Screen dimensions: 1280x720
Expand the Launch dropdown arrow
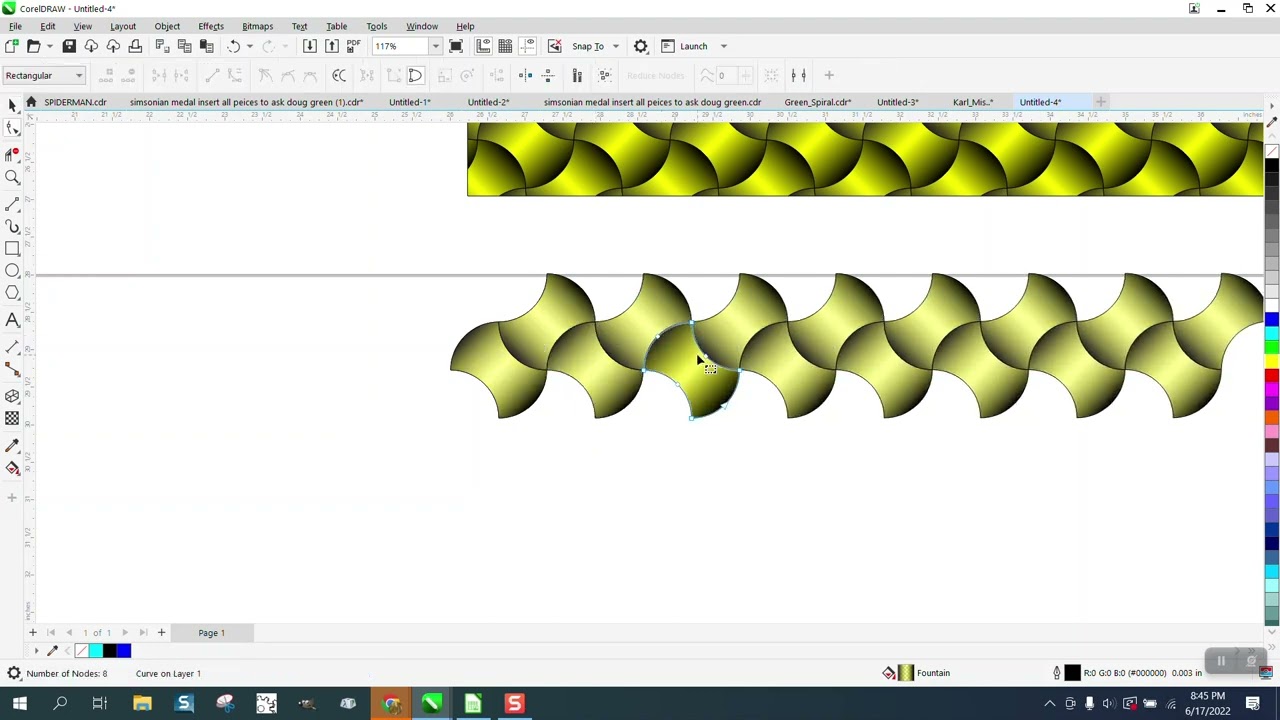pos(724,46)
